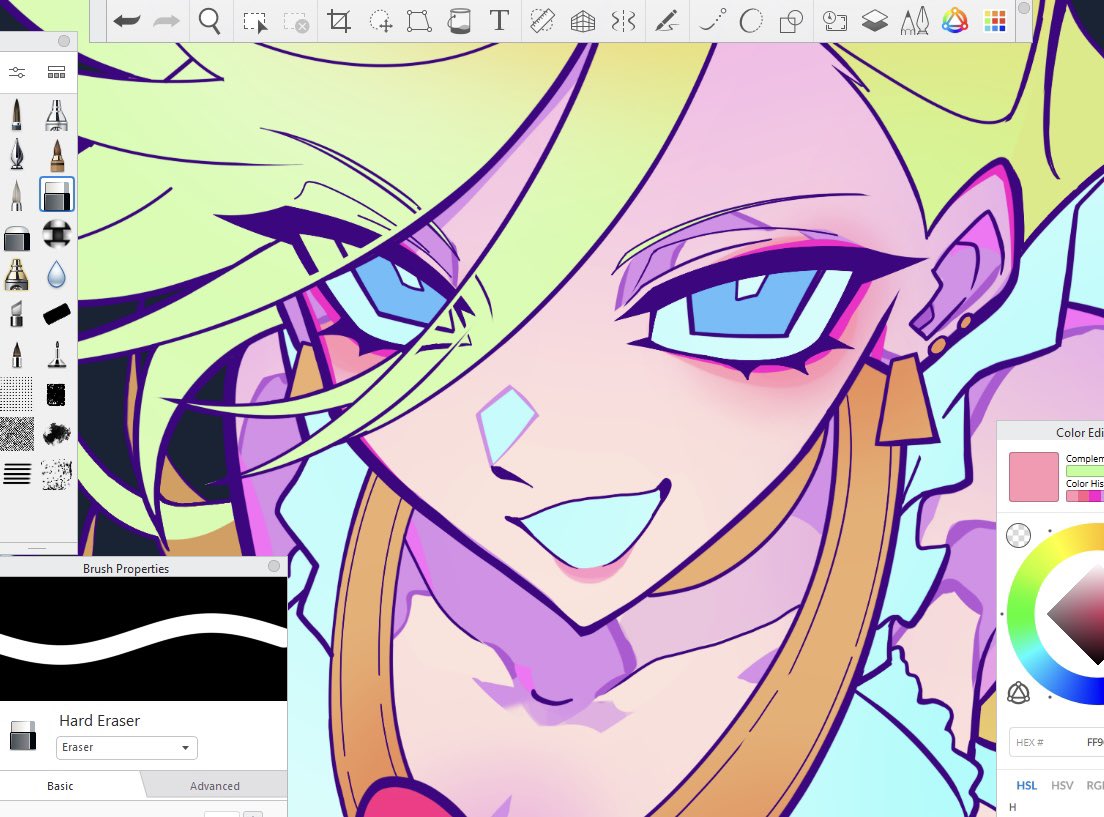Close the Brush Properties panel
The width and height of the screenshot is (1104, 817).
(x=274, y=566)
